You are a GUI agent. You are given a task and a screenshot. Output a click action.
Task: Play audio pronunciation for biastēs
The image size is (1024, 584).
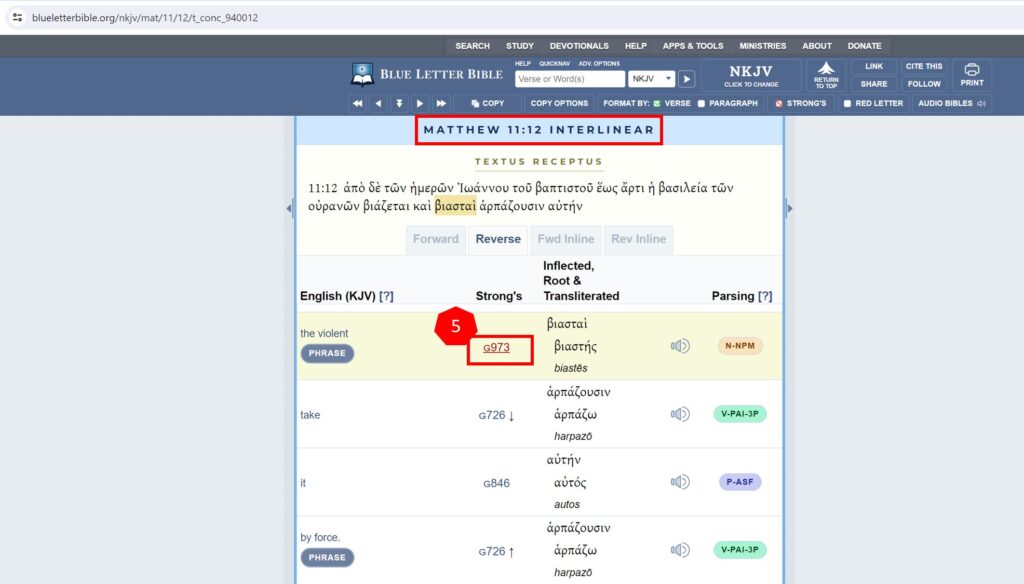tap(680, 346)
